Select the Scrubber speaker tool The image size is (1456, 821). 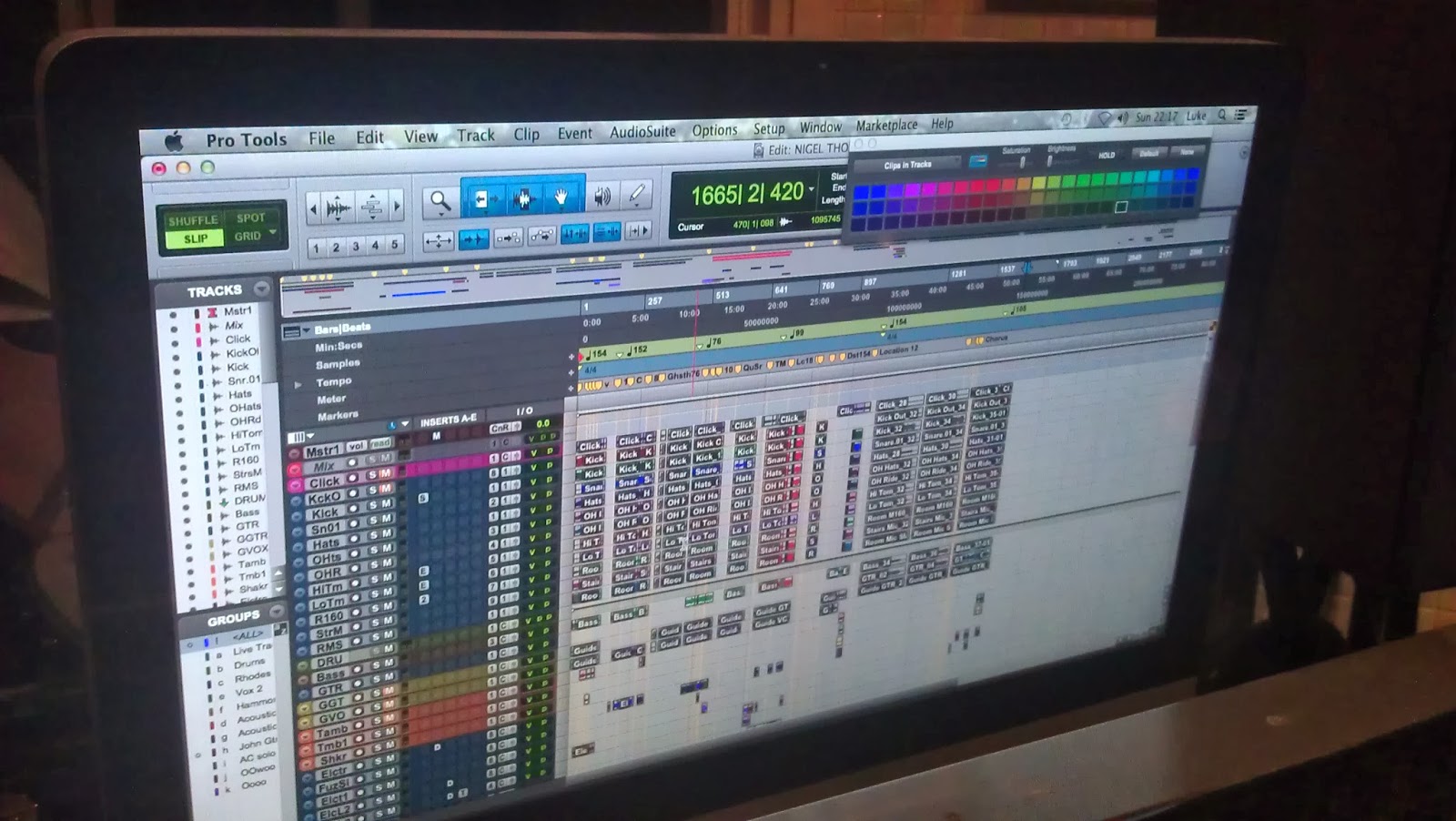coord(602,196)
